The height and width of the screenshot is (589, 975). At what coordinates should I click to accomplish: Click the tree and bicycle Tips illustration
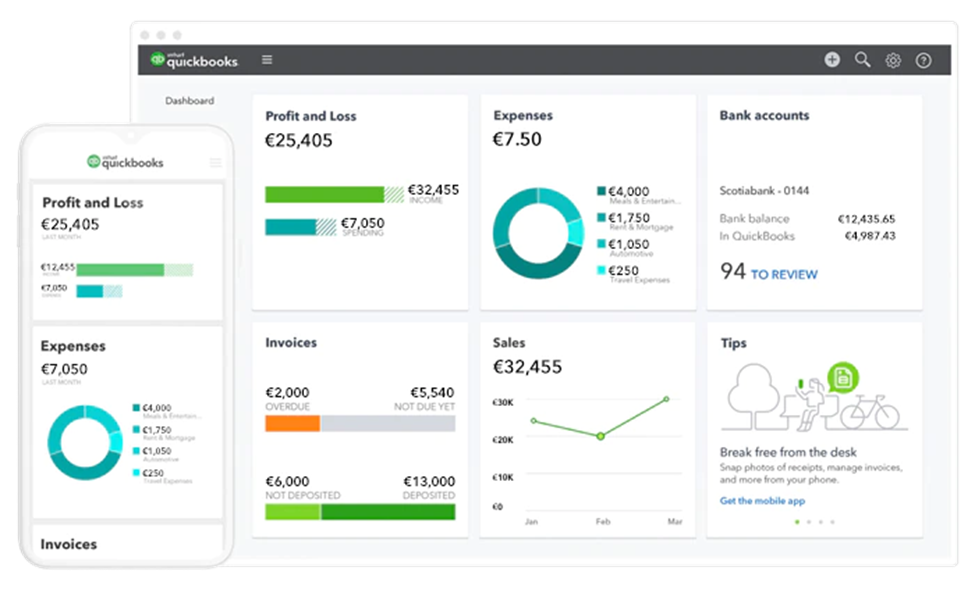pyautogui.click(x=814, y=397)
